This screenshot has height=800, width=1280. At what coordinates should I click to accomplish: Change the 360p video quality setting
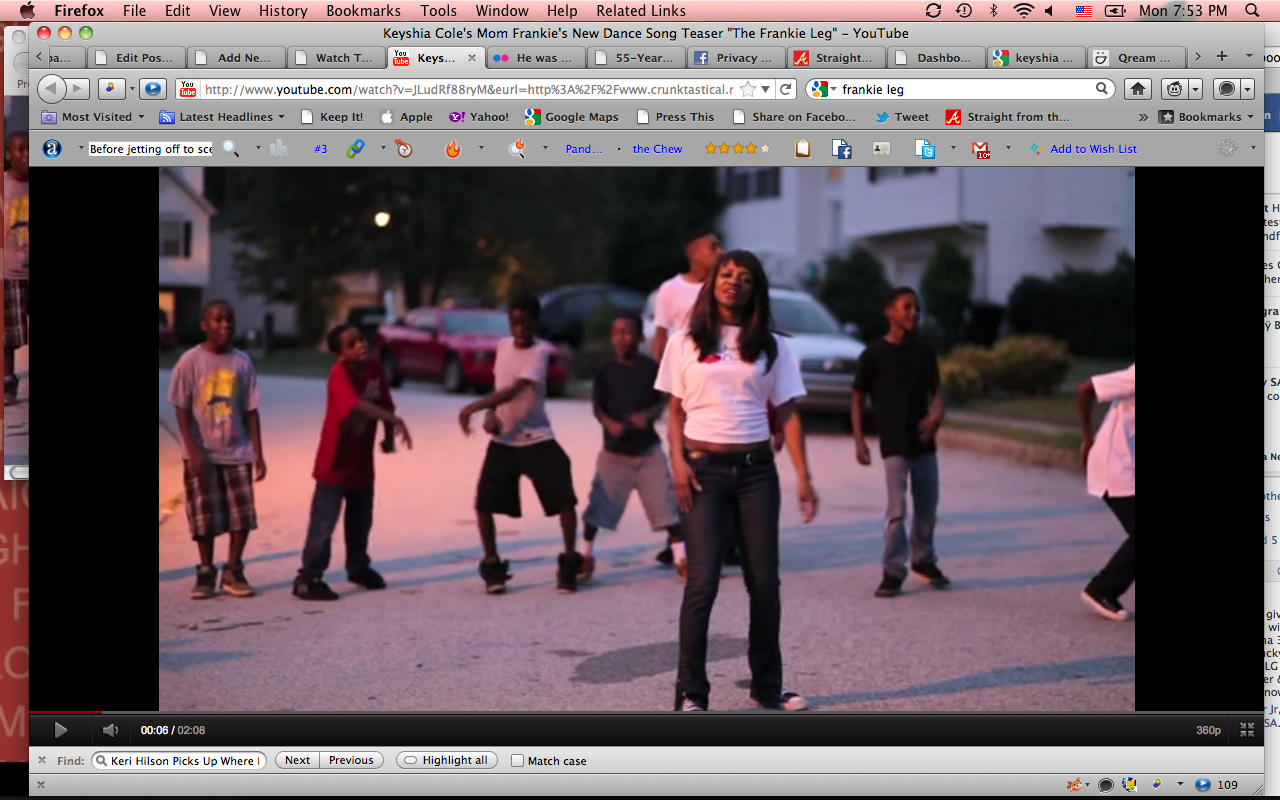[1208, 730]
